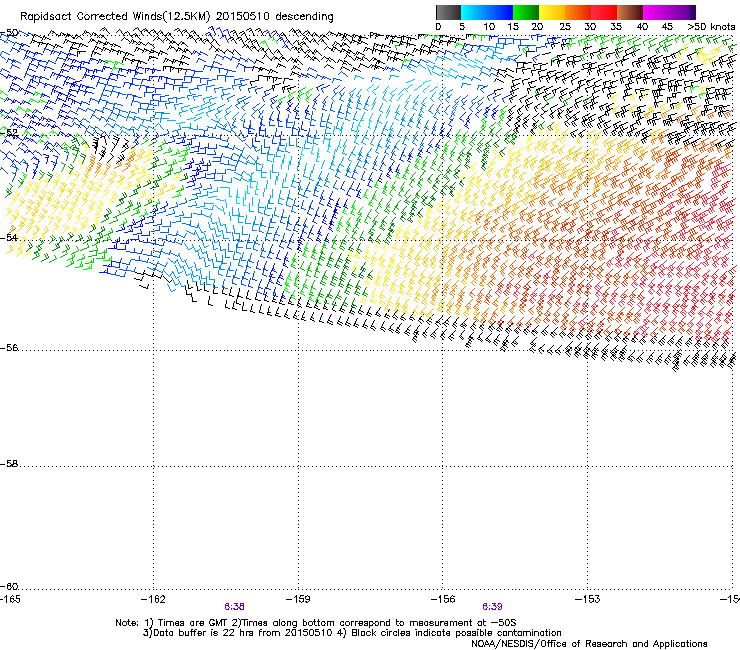Click the gray 0-5 knots color bar segment
This screenshot has height=650, width=740.
pos(448,12)
